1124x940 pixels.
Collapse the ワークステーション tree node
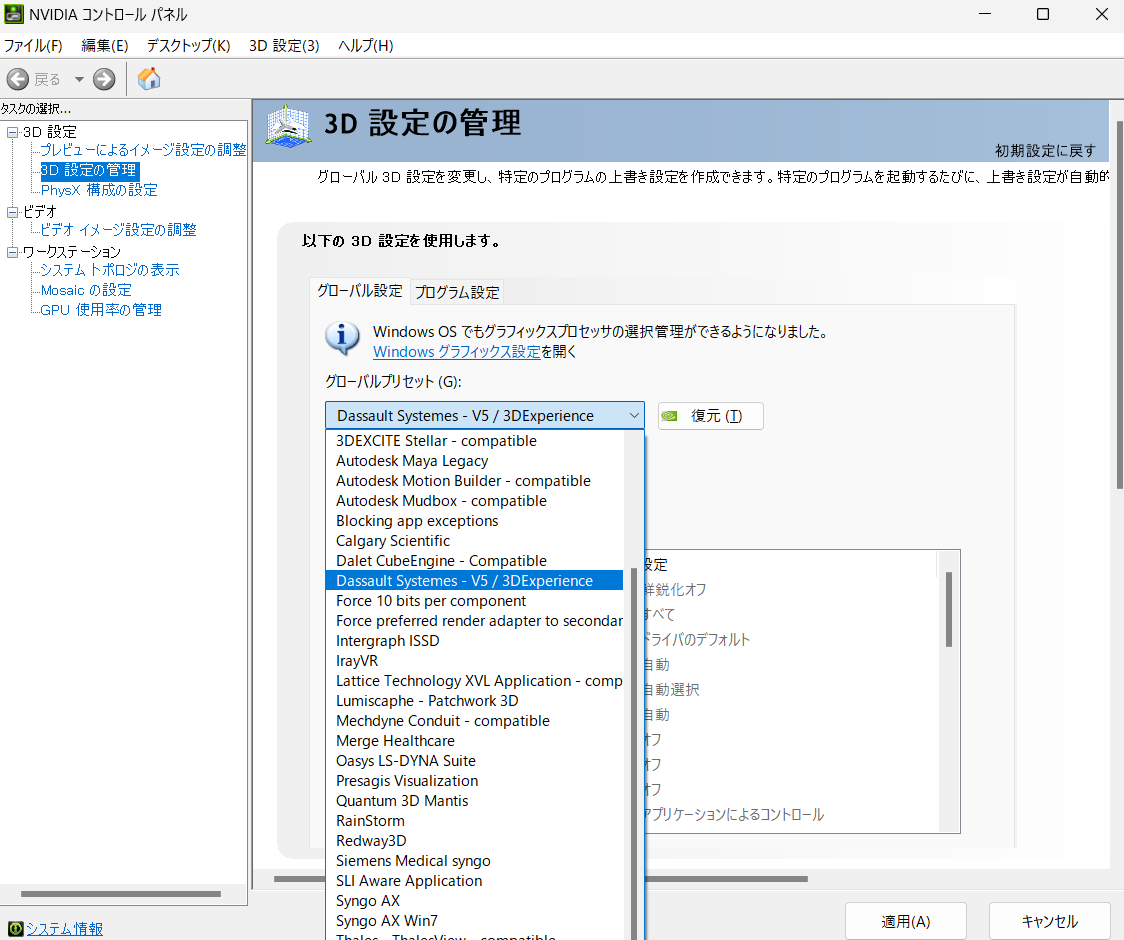tap(12, 252)
